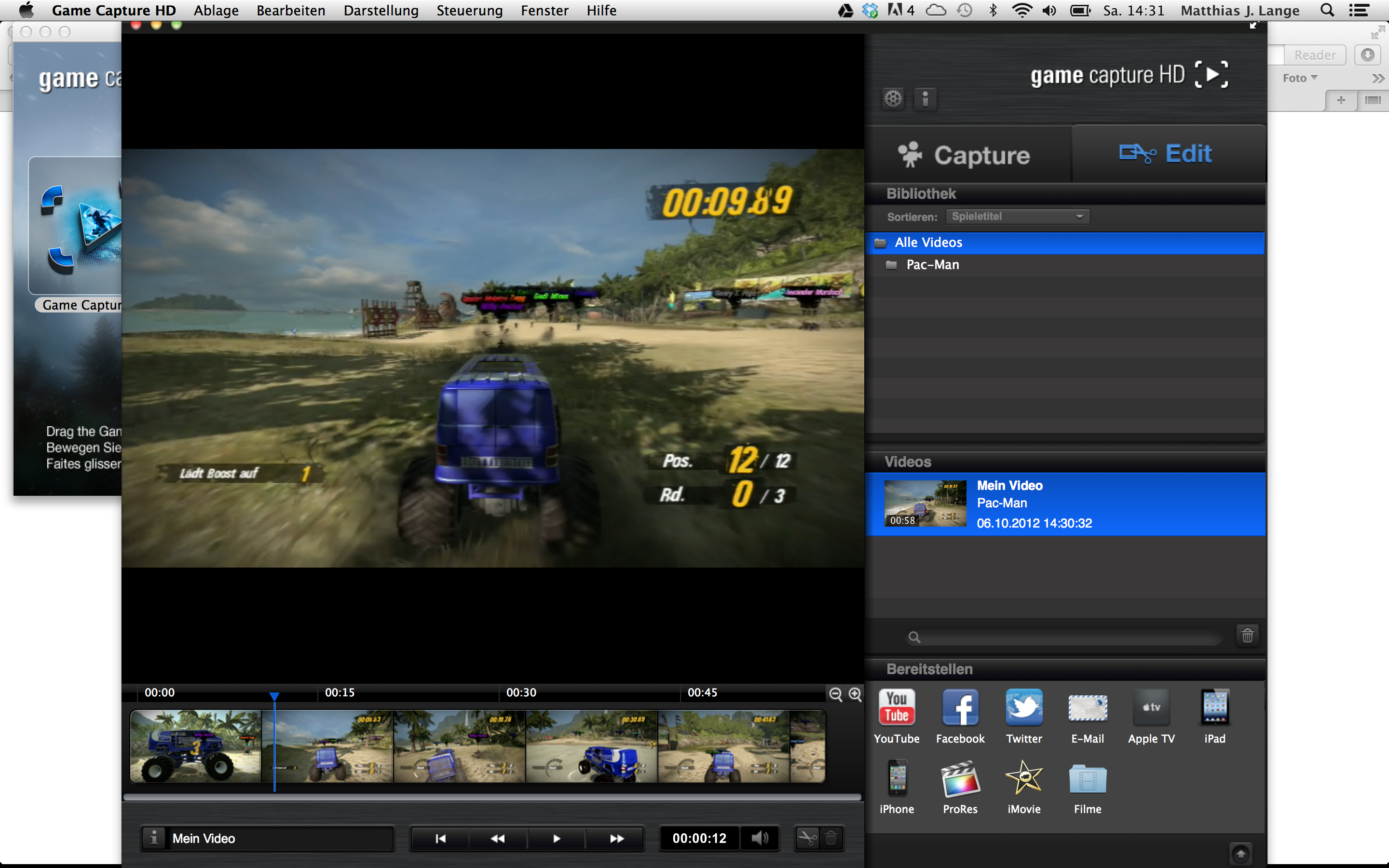Click the blue timeline playhead marker
The height and width of the screenshot is (868, 1389).
point(274,696)
